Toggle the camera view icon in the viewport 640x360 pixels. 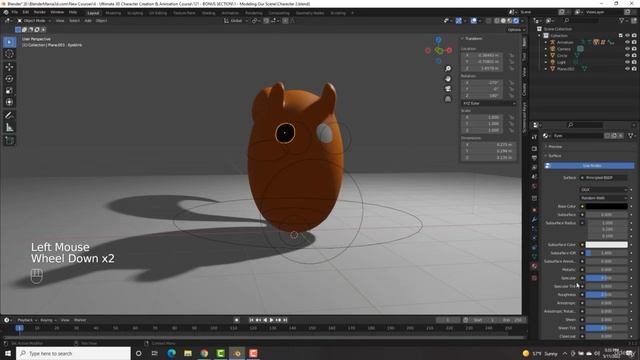[448, 89]
